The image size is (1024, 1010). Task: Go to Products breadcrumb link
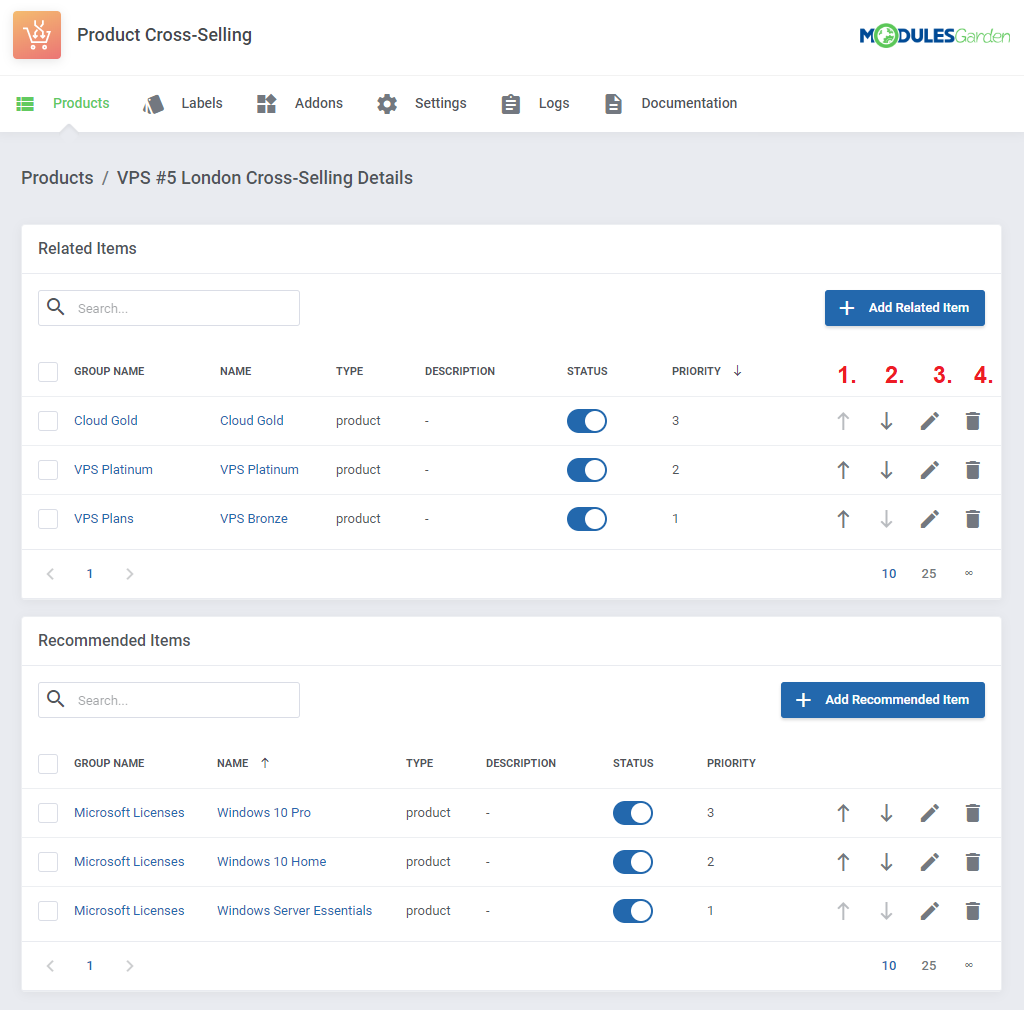(57, 178)
